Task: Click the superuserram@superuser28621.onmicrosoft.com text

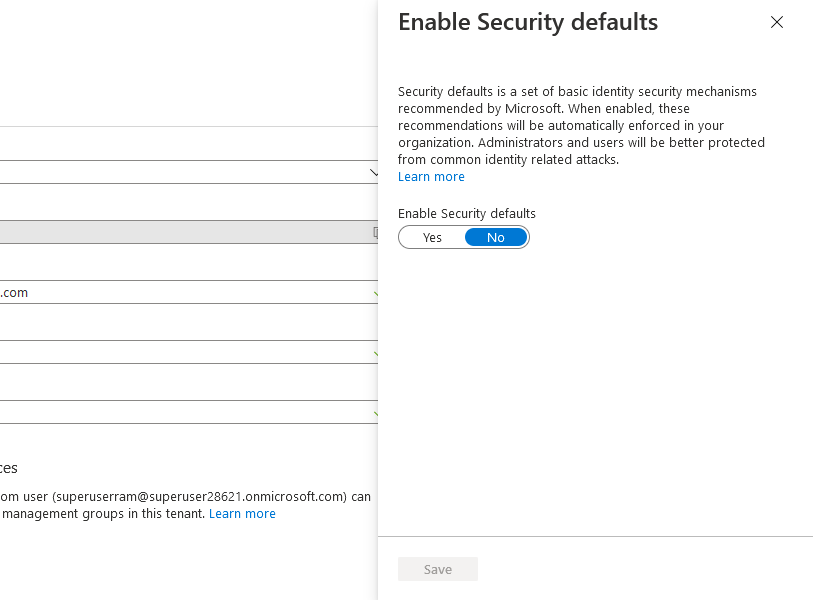Action: [x=199, y=497]
